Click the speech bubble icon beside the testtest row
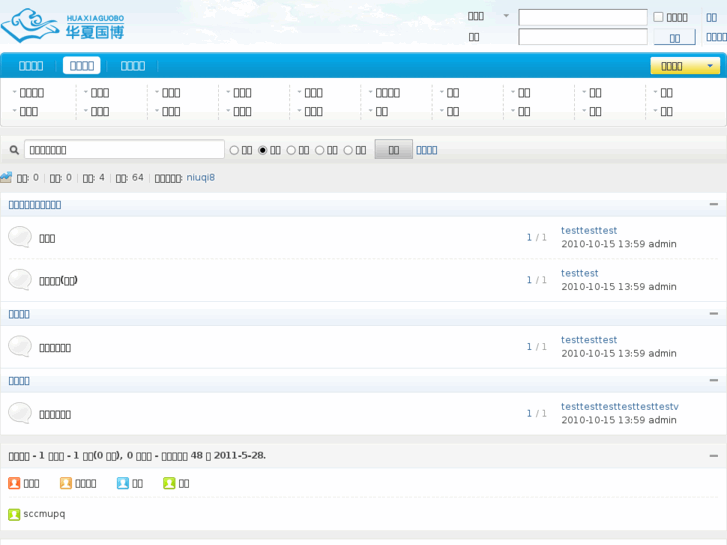This screenshot has height=545, width=727. pos(20,279)
